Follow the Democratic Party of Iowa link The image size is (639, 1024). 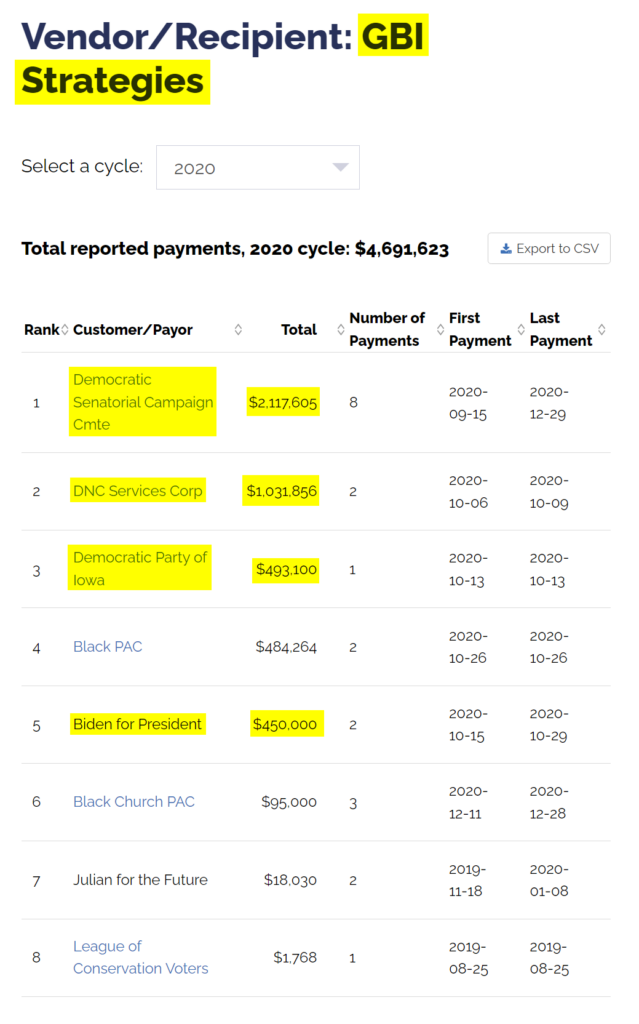coord(139,568)
